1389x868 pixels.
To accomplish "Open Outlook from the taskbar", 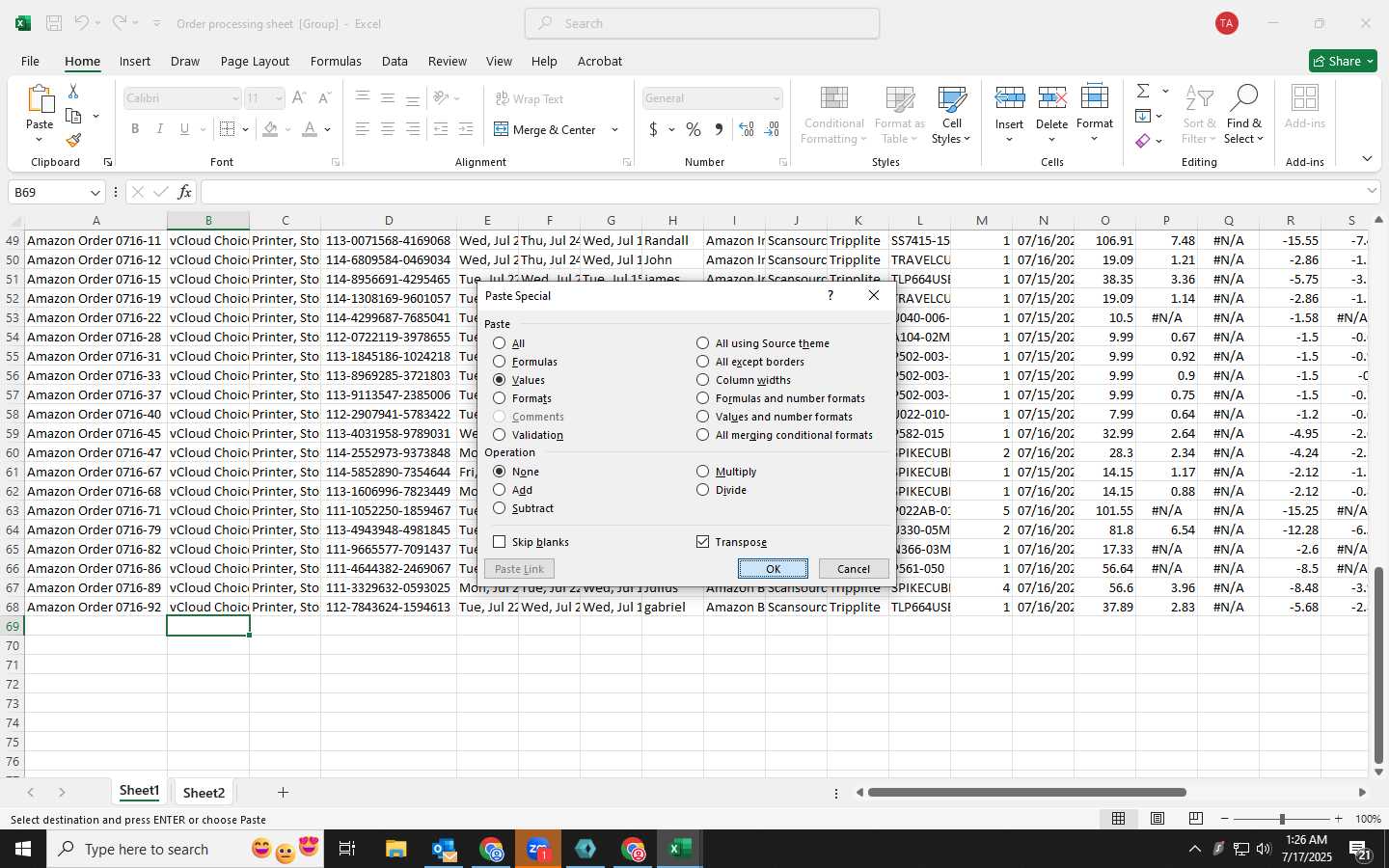I will 444,849.
